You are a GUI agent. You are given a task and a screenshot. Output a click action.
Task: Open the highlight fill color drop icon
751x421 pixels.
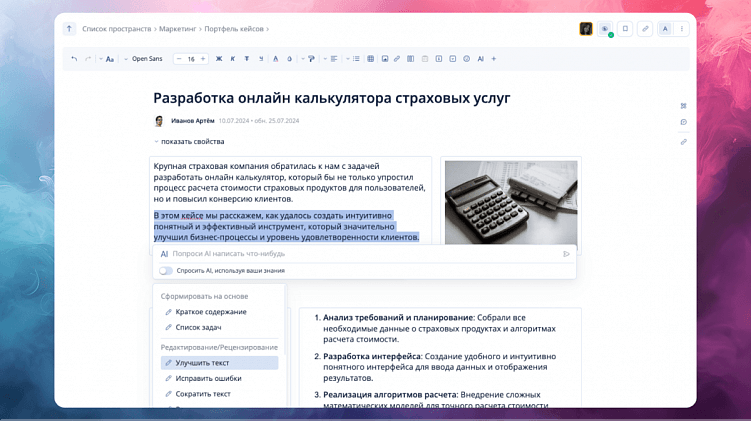(289, 59)
